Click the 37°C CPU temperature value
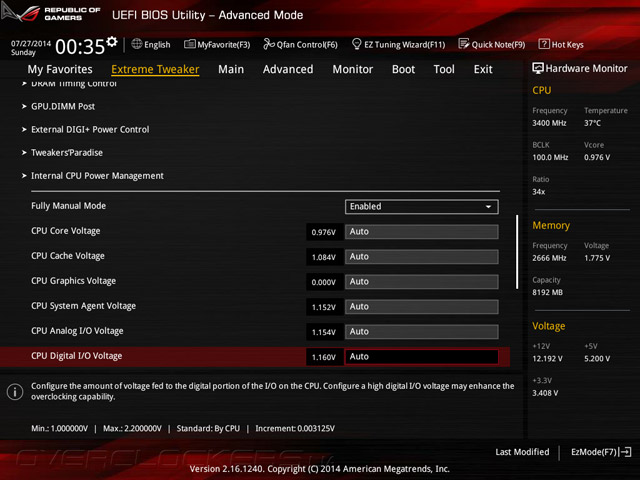This screenshot has width=640, height=480. point(592,123)
